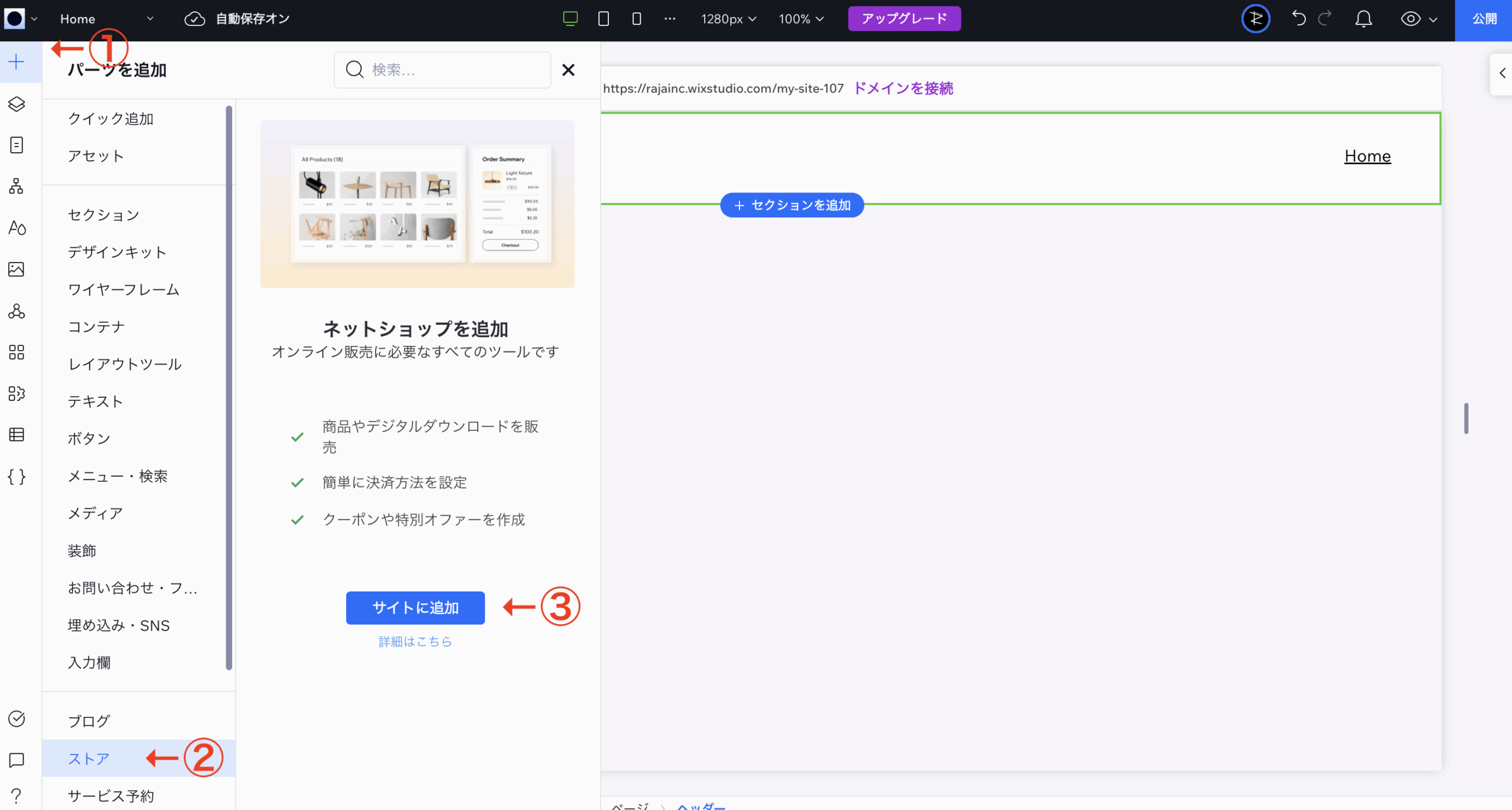Open the 100% zoom dropdown
This screenshot has width=1512, height=810.
[800, 19]
